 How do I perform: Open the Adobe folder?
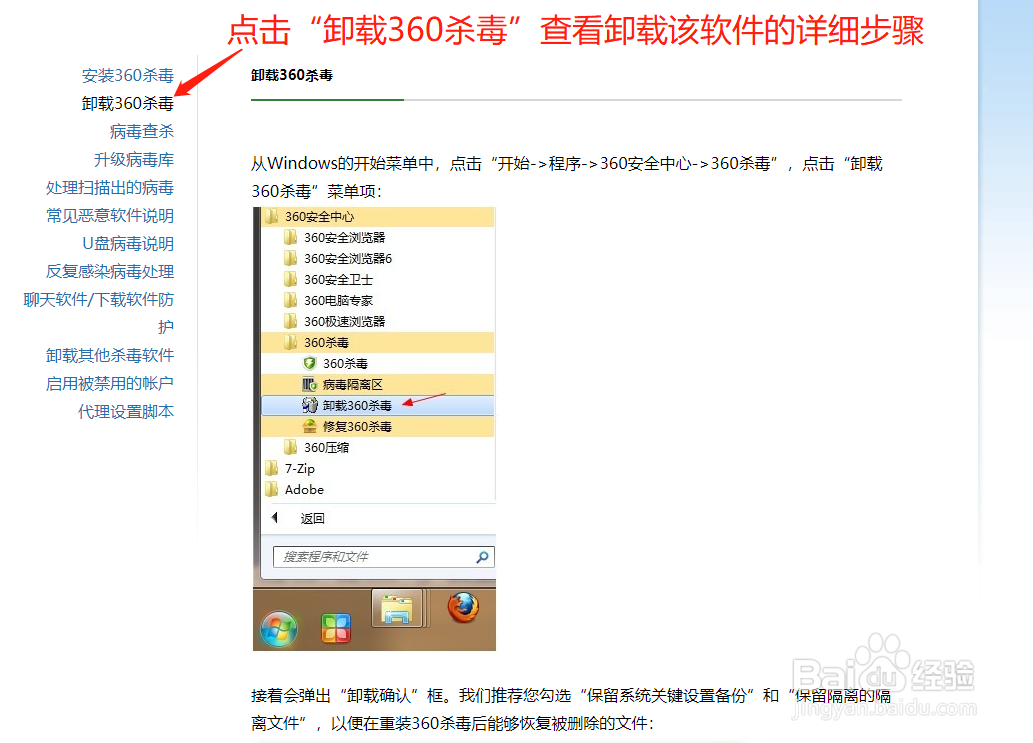[294, 489]
